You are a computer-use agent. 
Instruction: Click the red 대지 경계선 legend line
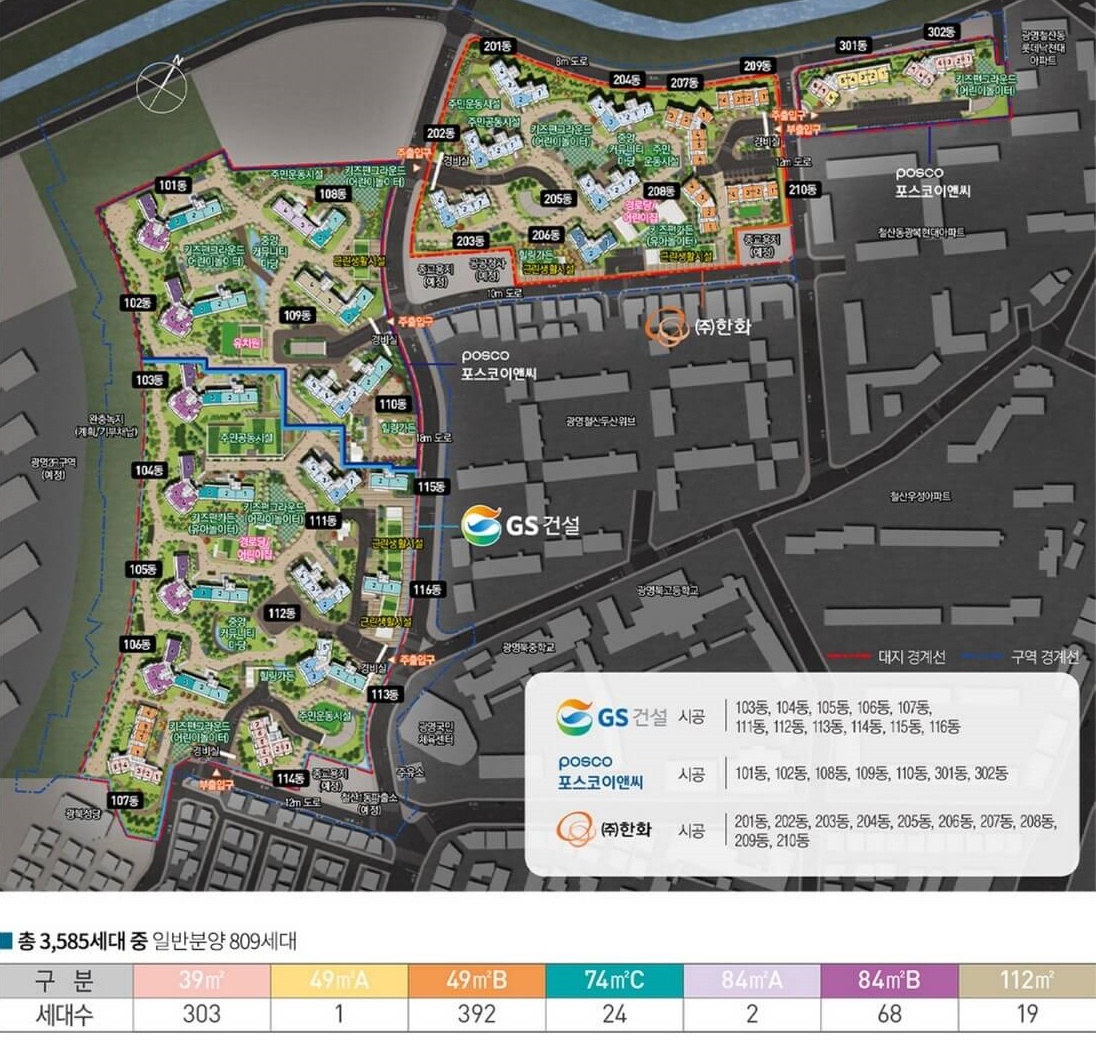(x=849, y=656)
